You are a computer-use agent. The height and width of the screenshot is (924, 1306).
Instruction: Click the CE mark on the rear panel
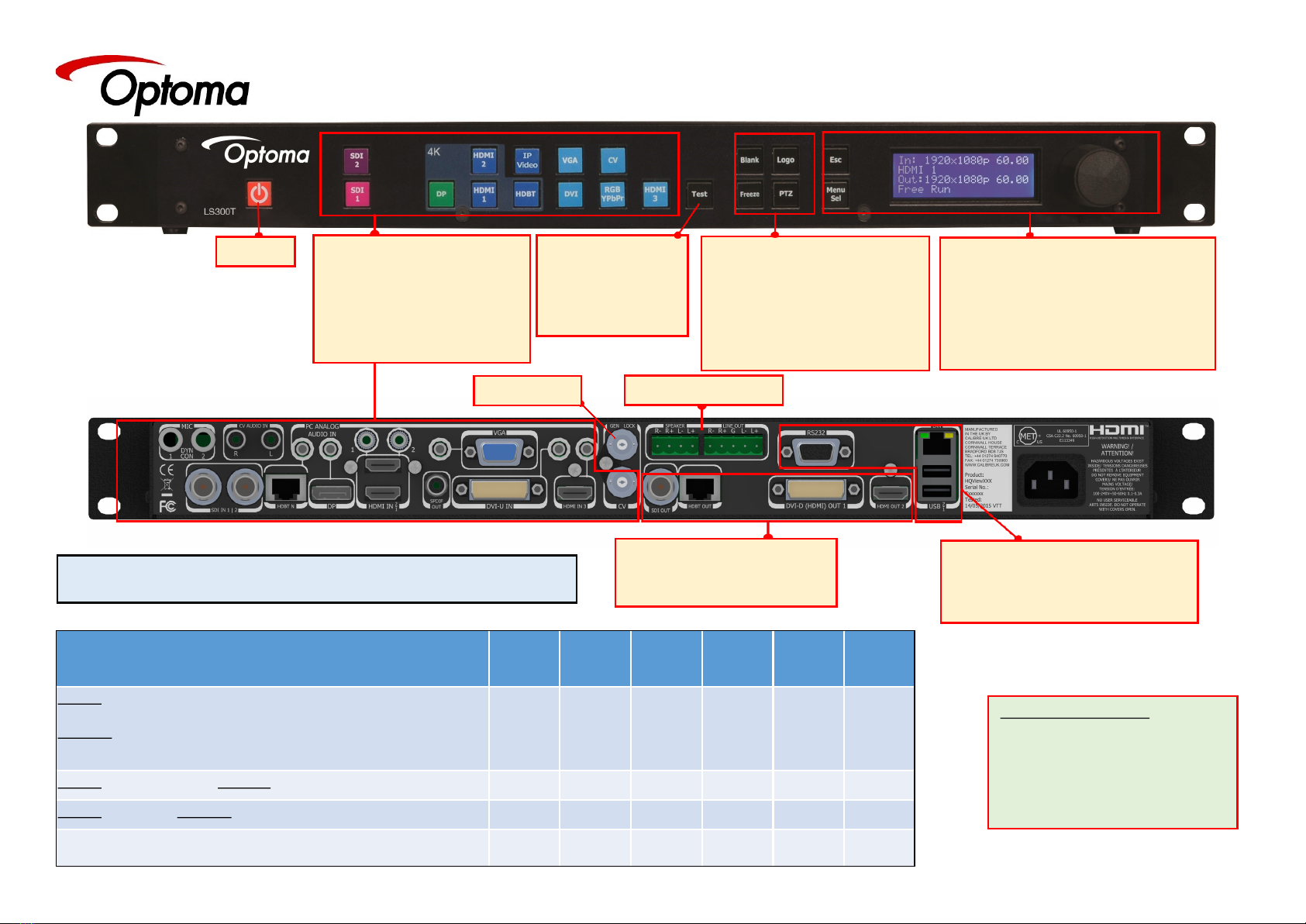point(167,470)
